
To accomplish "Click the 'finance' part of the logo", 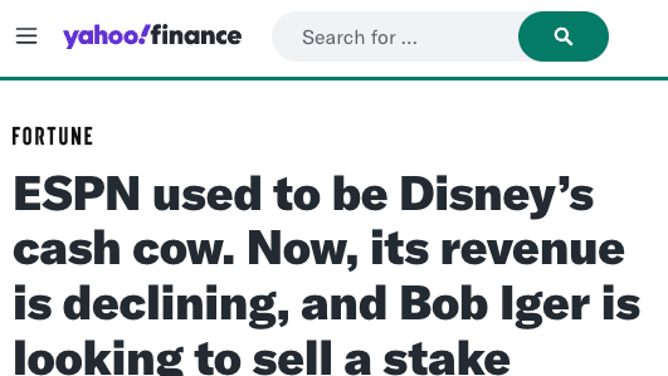I will coord(196,35).
